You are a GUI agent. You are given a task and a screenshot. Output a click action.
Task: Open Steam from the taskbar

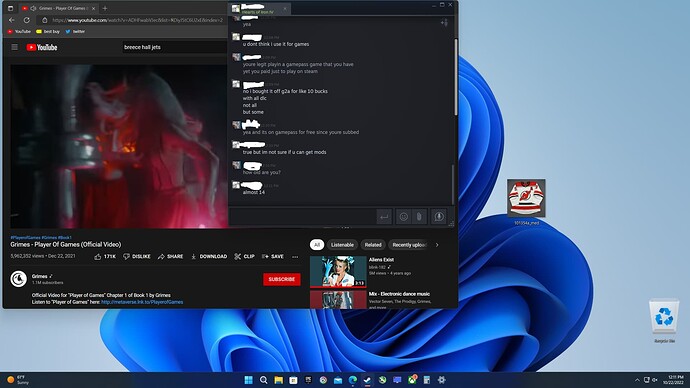[x=367, y=380]
